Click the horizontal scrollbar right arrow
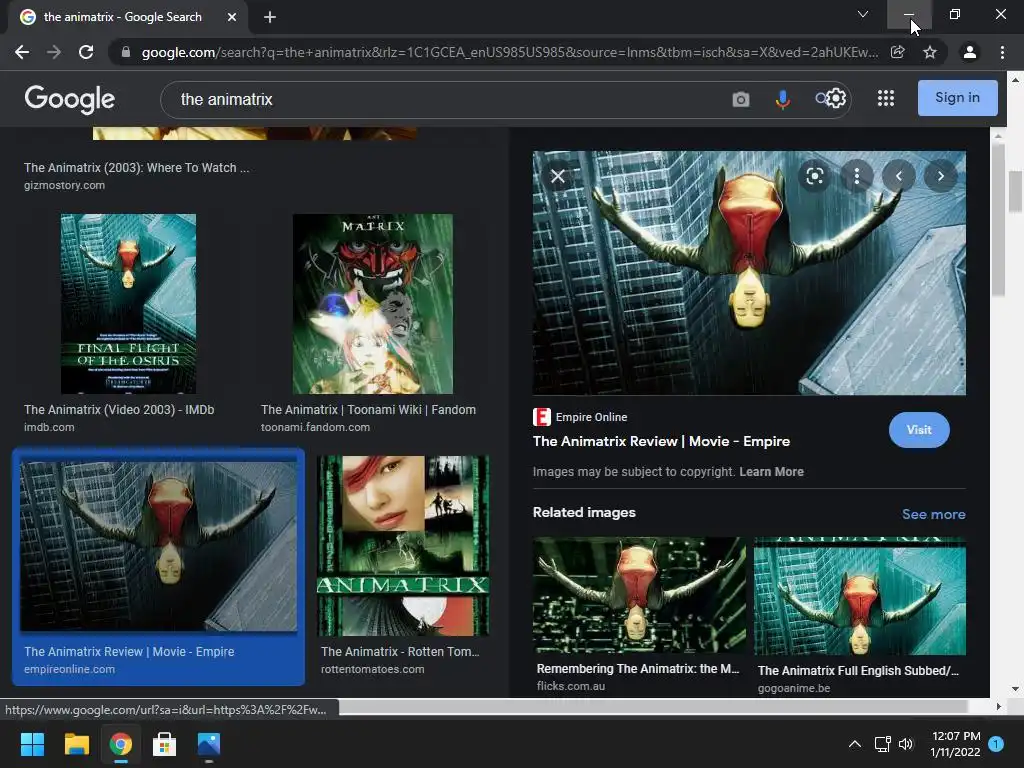Viewport: 1024px width, 768px height. (998, 707)
